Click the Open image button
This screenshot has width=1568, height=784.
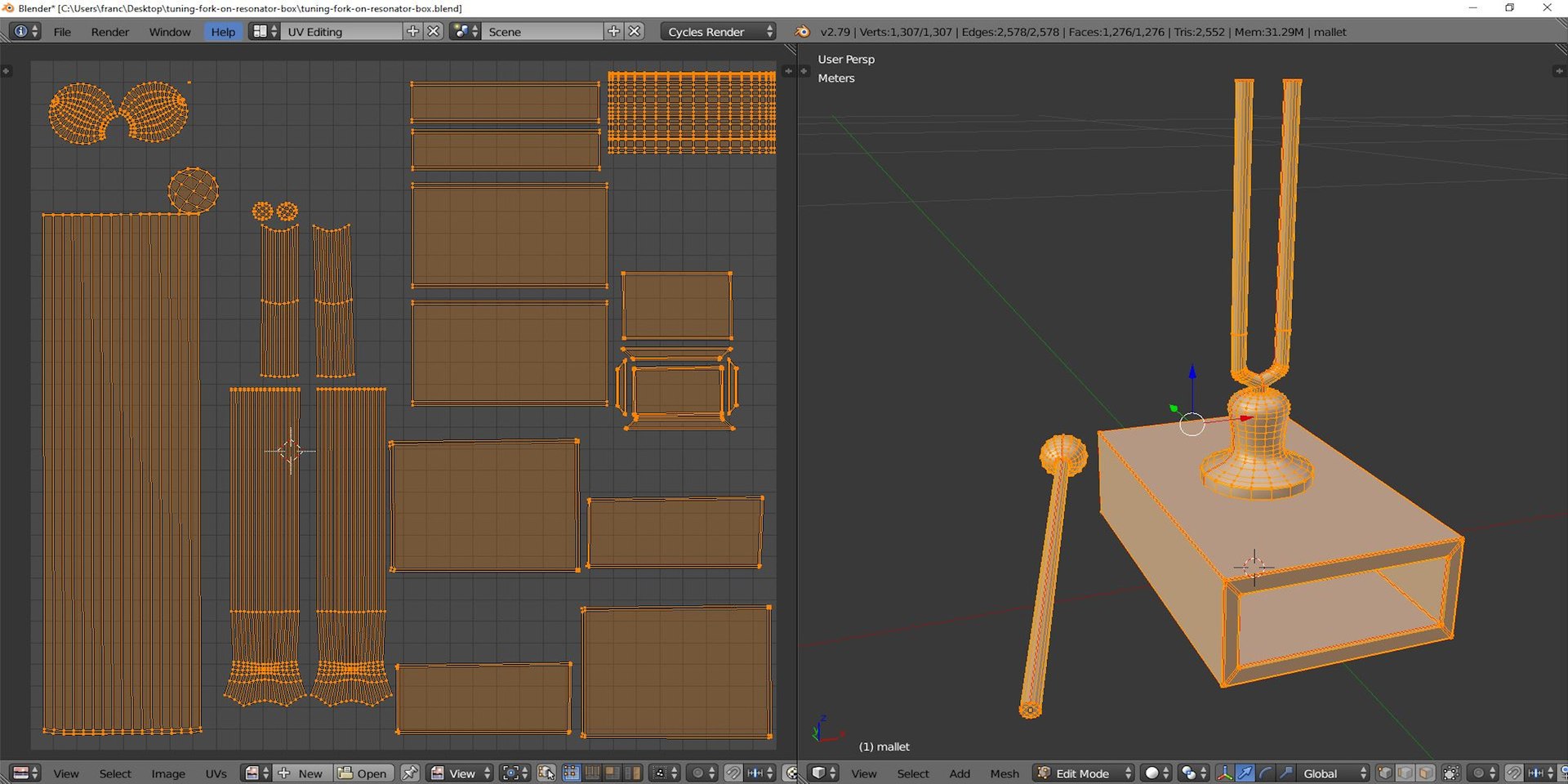(364, 773)
